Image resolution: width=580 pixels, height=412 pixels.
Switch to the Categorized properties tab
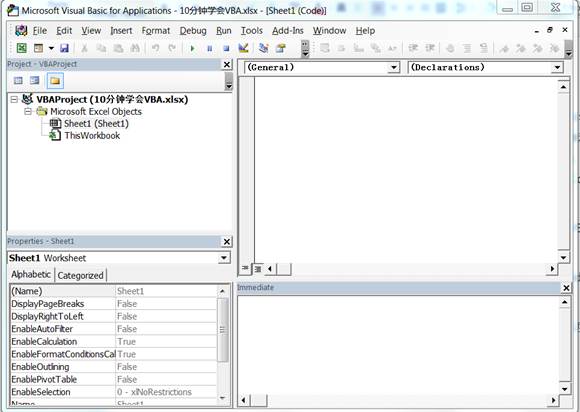click(x=80, y=275)
